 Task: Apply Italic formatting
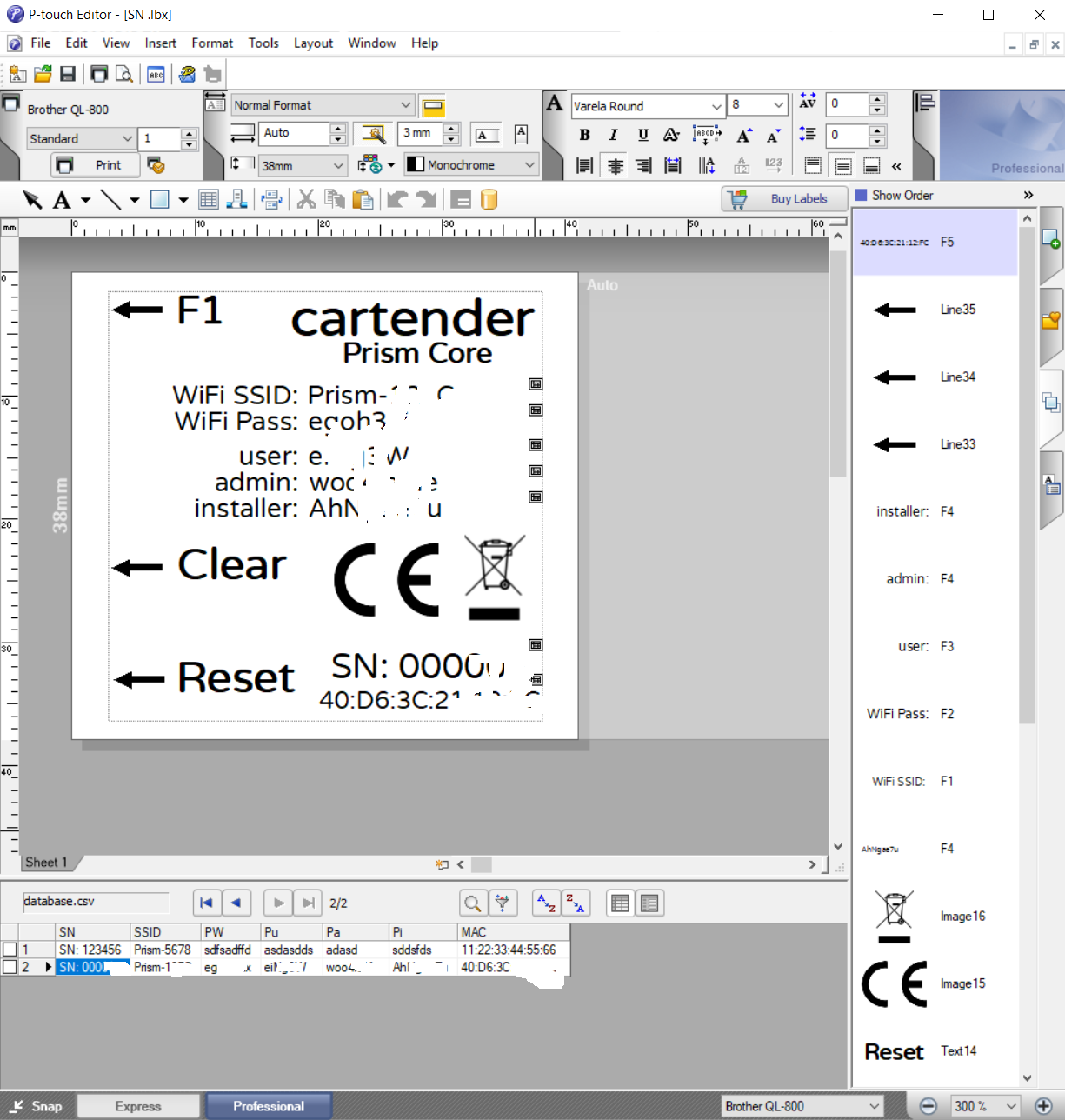pyautogui.click(x=614, y=135)
